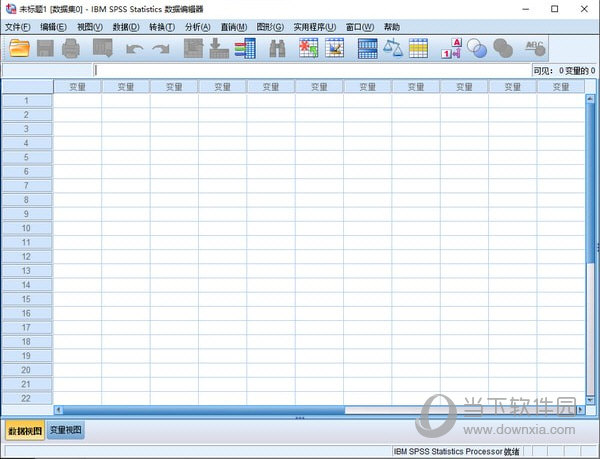The image size is (600, 459).
Task: Click the Print toolbar icon
Action: [x=71, y=49]
